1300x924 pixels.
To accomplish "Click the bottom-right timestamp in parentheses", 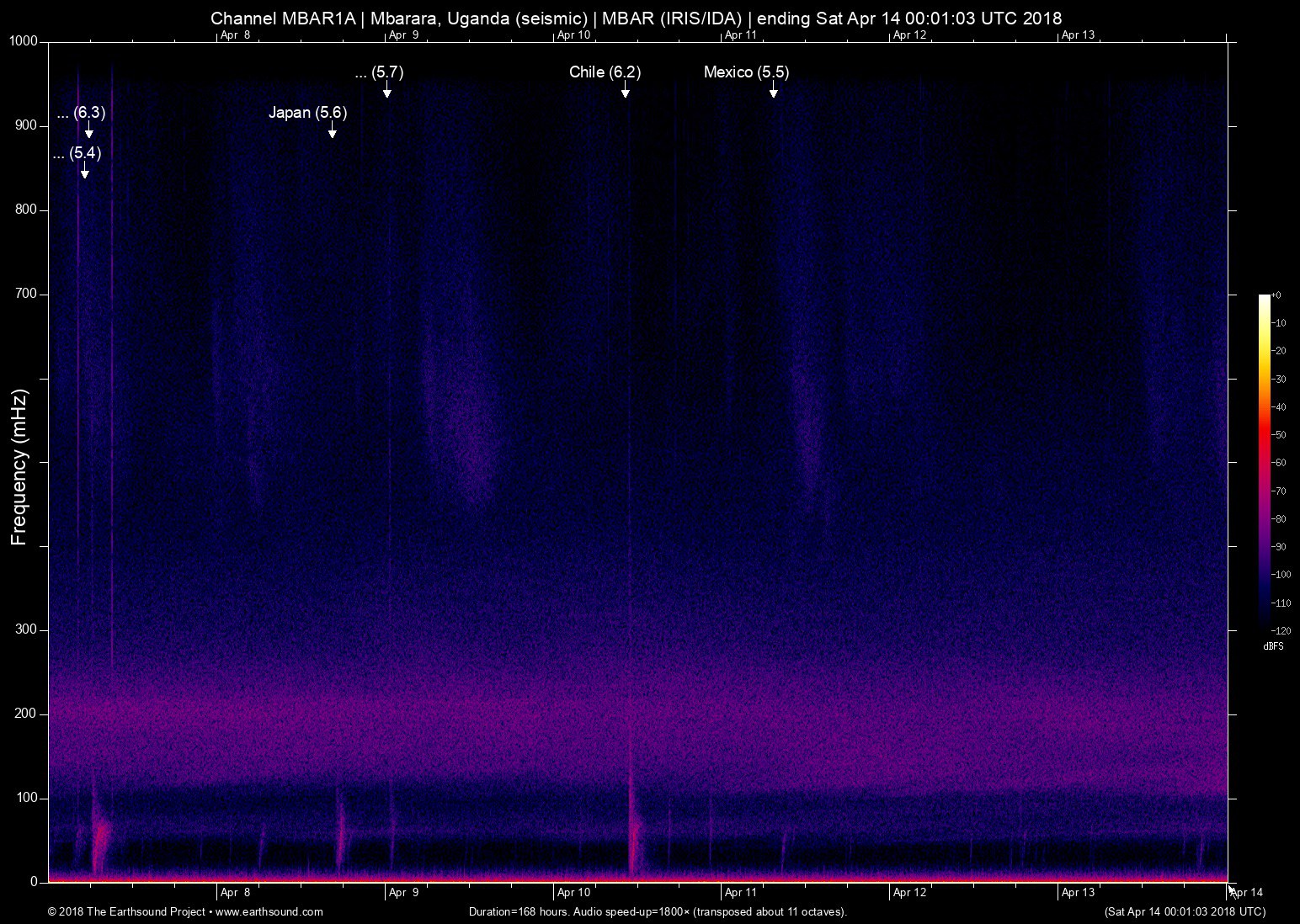I will [x=1185, y=911].
